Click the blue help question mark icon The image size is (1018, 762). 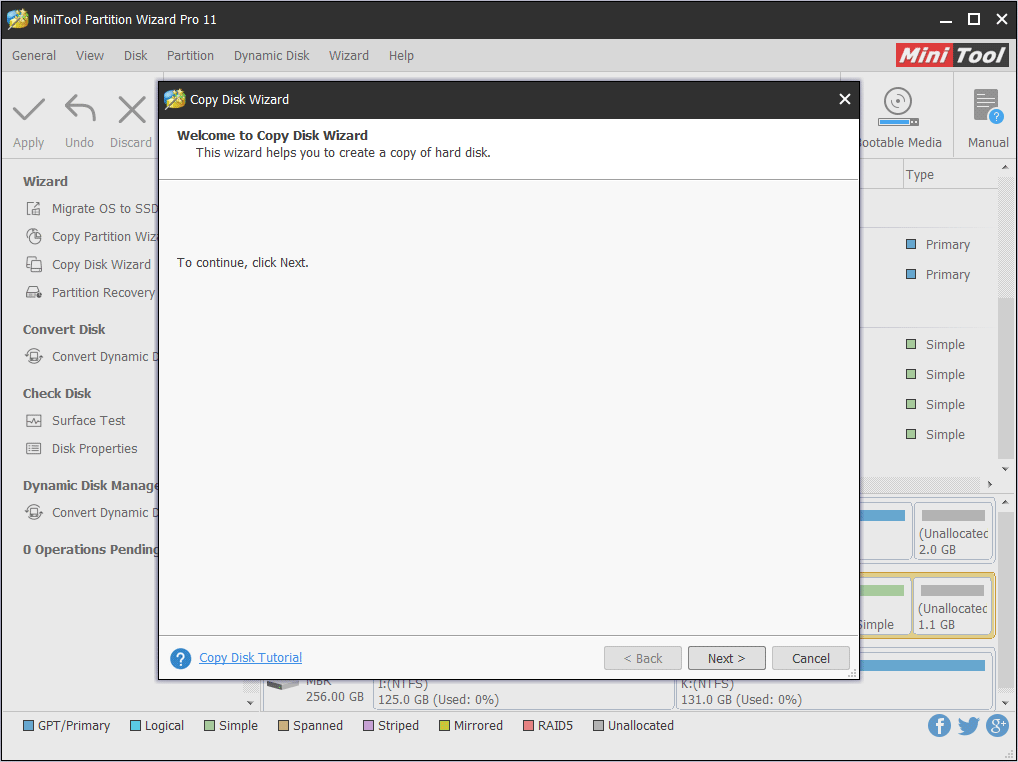pos(180,658)
